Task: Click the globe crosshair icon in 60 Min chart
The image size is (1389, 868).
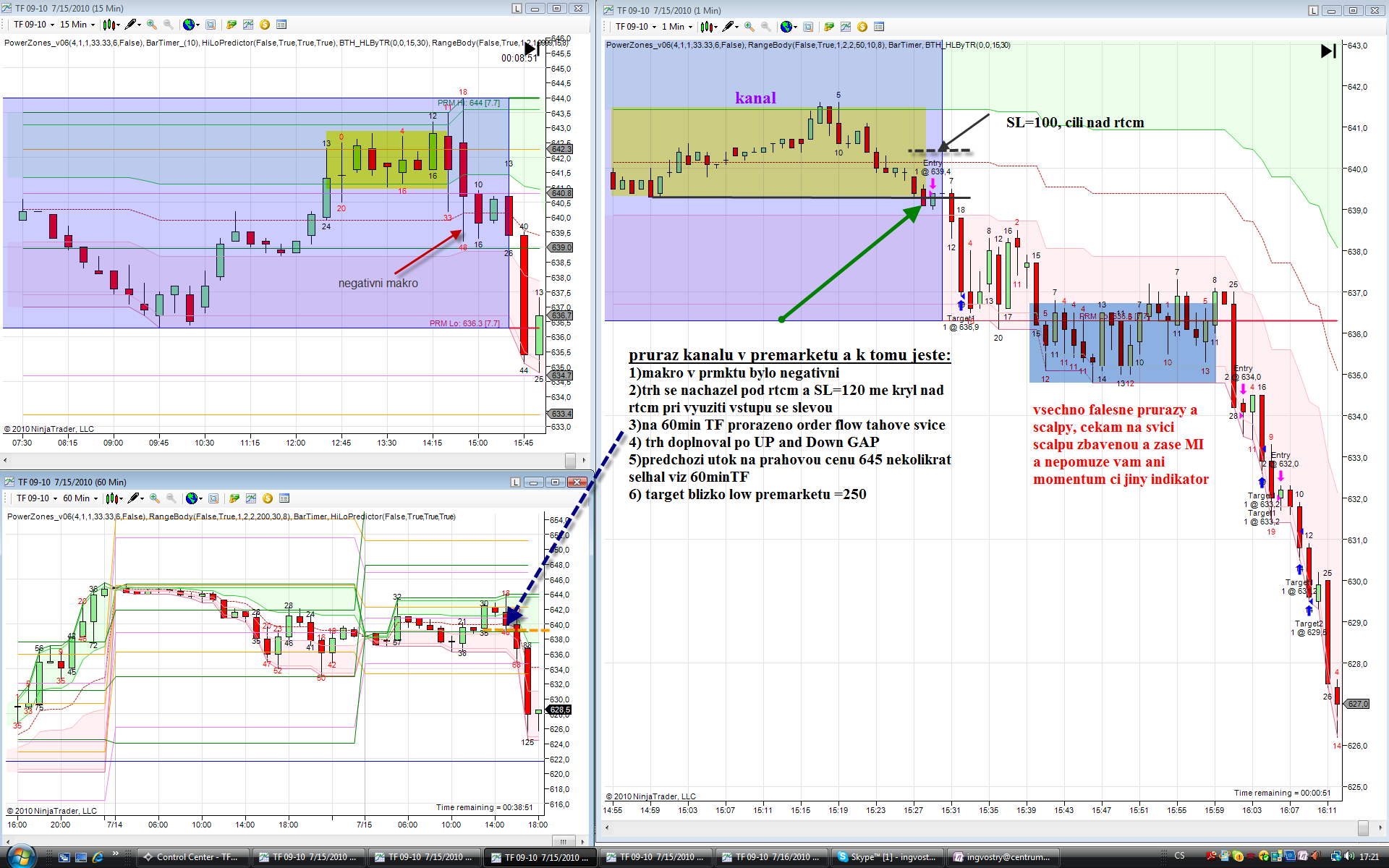Action: (x=192, y=498)
